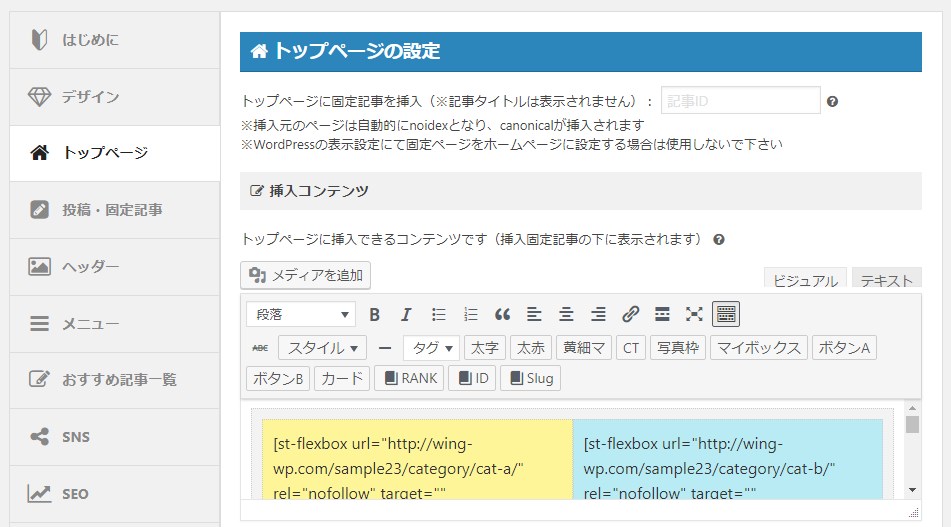Enable fullscreen distraction-free mode

(694, 314)
